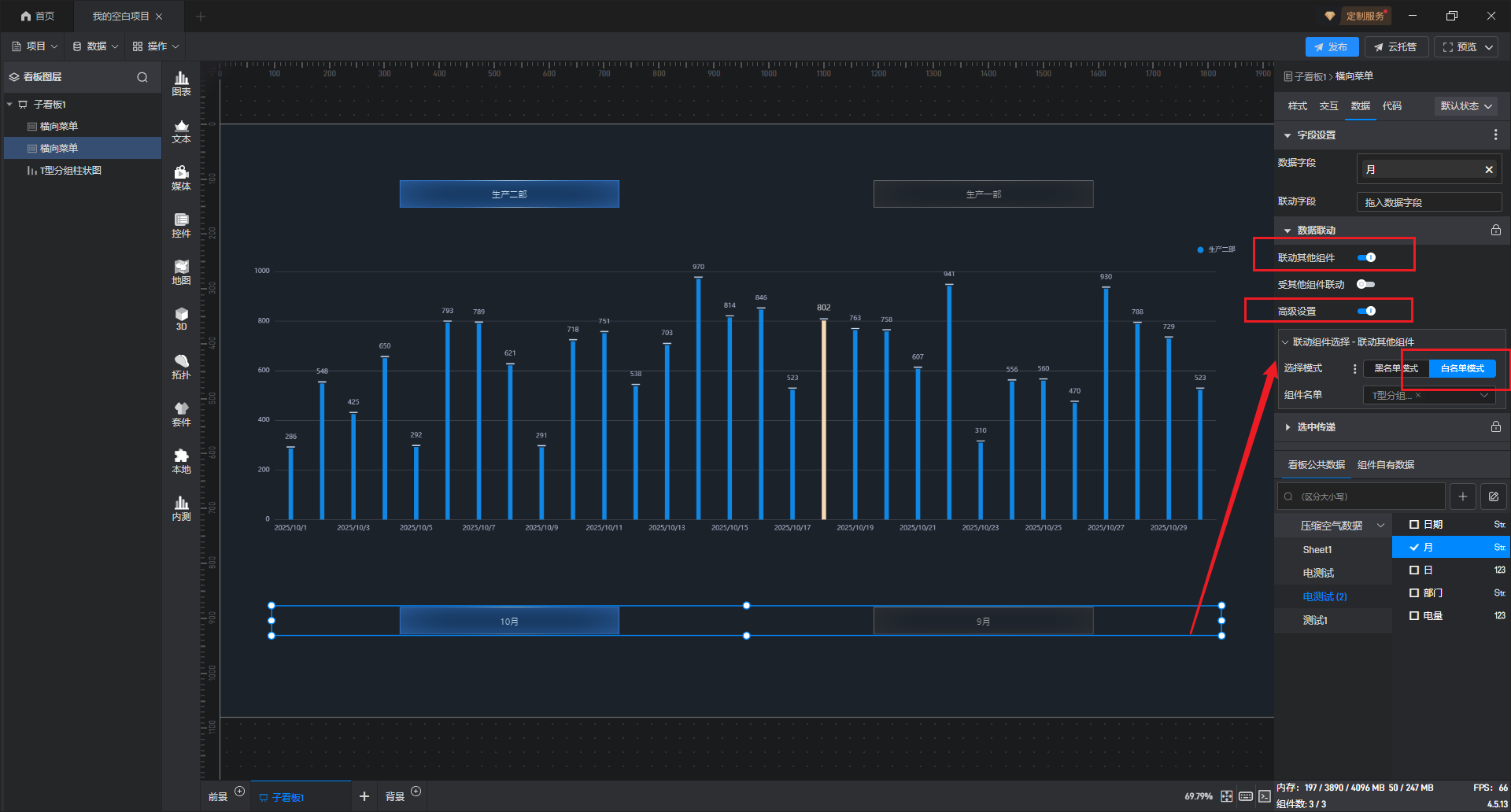Click the add data plus icon
The image size is (1511, 812).
click(1462, 496)
